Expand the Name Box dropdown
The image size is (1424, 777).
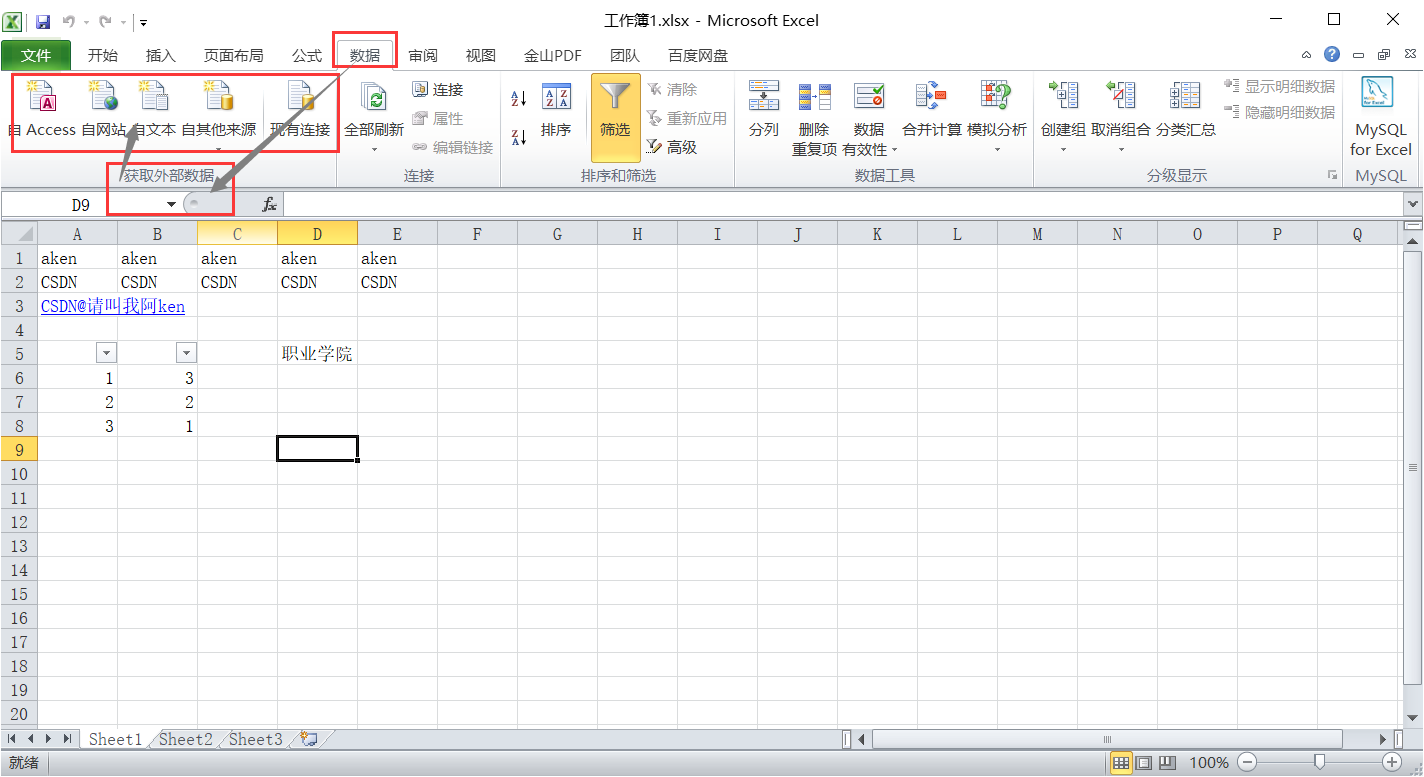click(171, 205)
